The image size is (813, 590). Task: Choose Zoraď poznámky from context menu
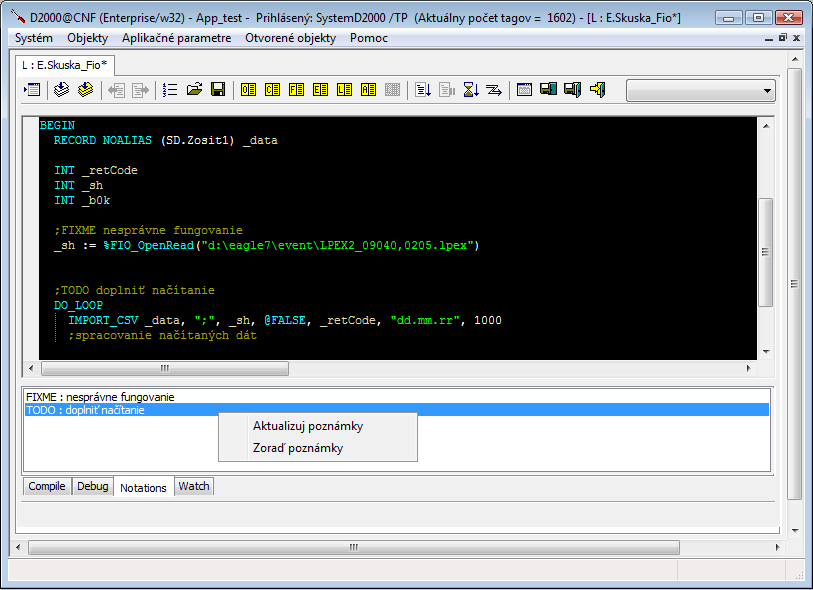click(297, 448)
